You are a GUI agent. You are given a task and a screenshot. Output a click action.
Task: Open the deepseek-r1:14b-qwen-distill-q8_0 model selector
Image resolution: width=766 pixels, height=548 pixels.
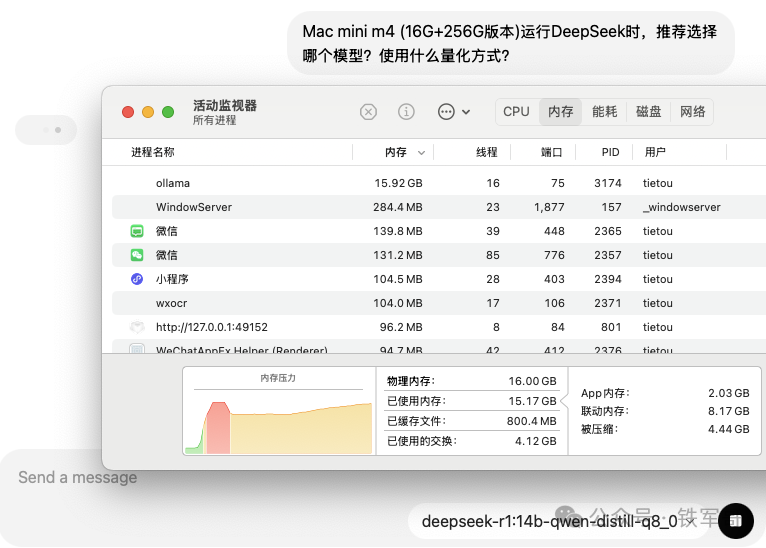point(559,522)
